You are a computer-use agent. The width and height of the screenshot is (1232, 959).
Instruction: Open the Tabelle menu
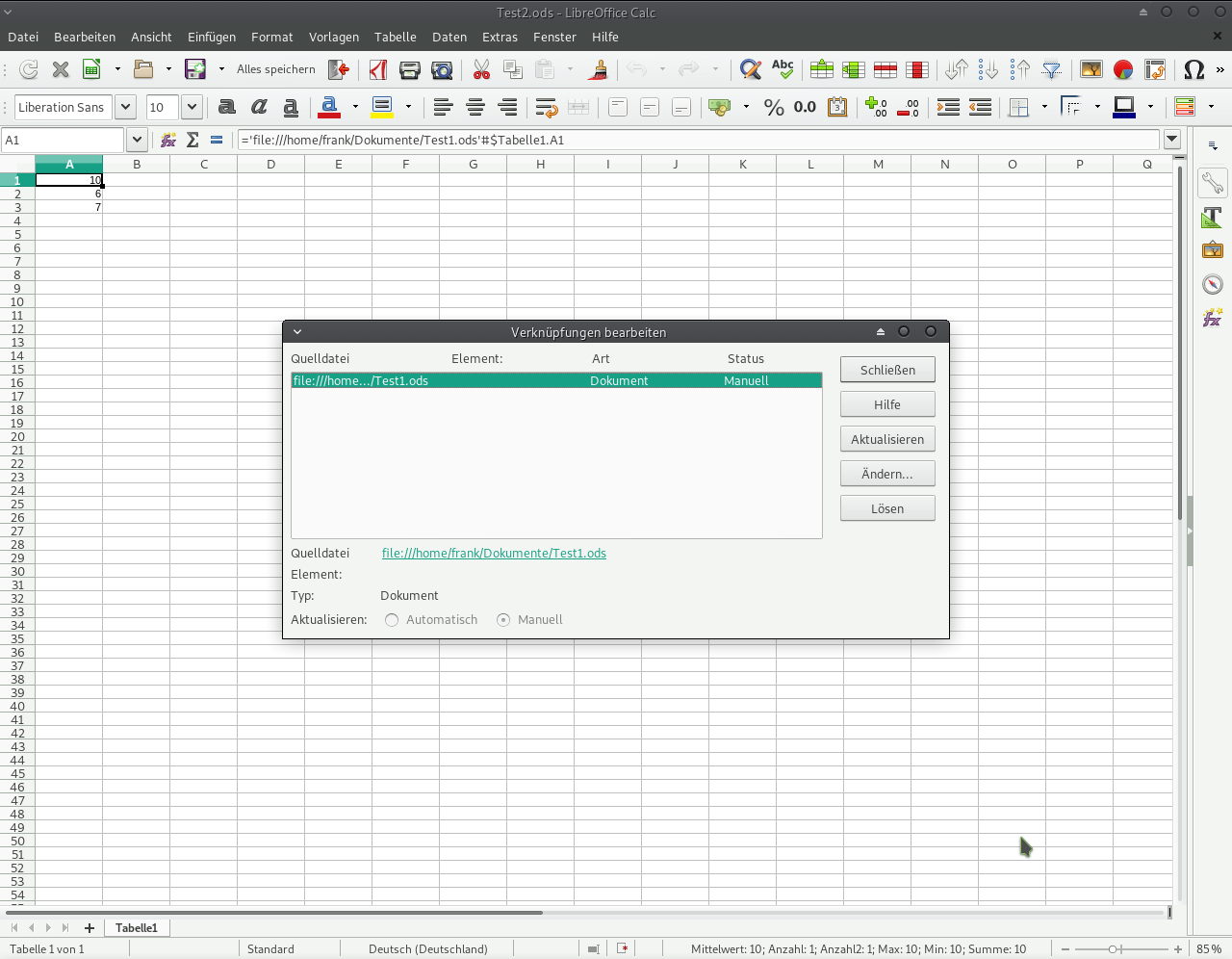point(395,37)
